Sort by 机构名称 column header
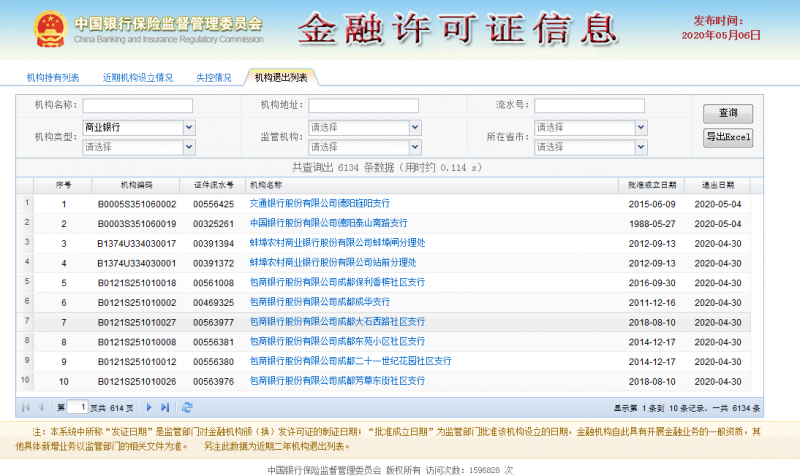This screenshot has width=800, height=476. click(432, 185)
